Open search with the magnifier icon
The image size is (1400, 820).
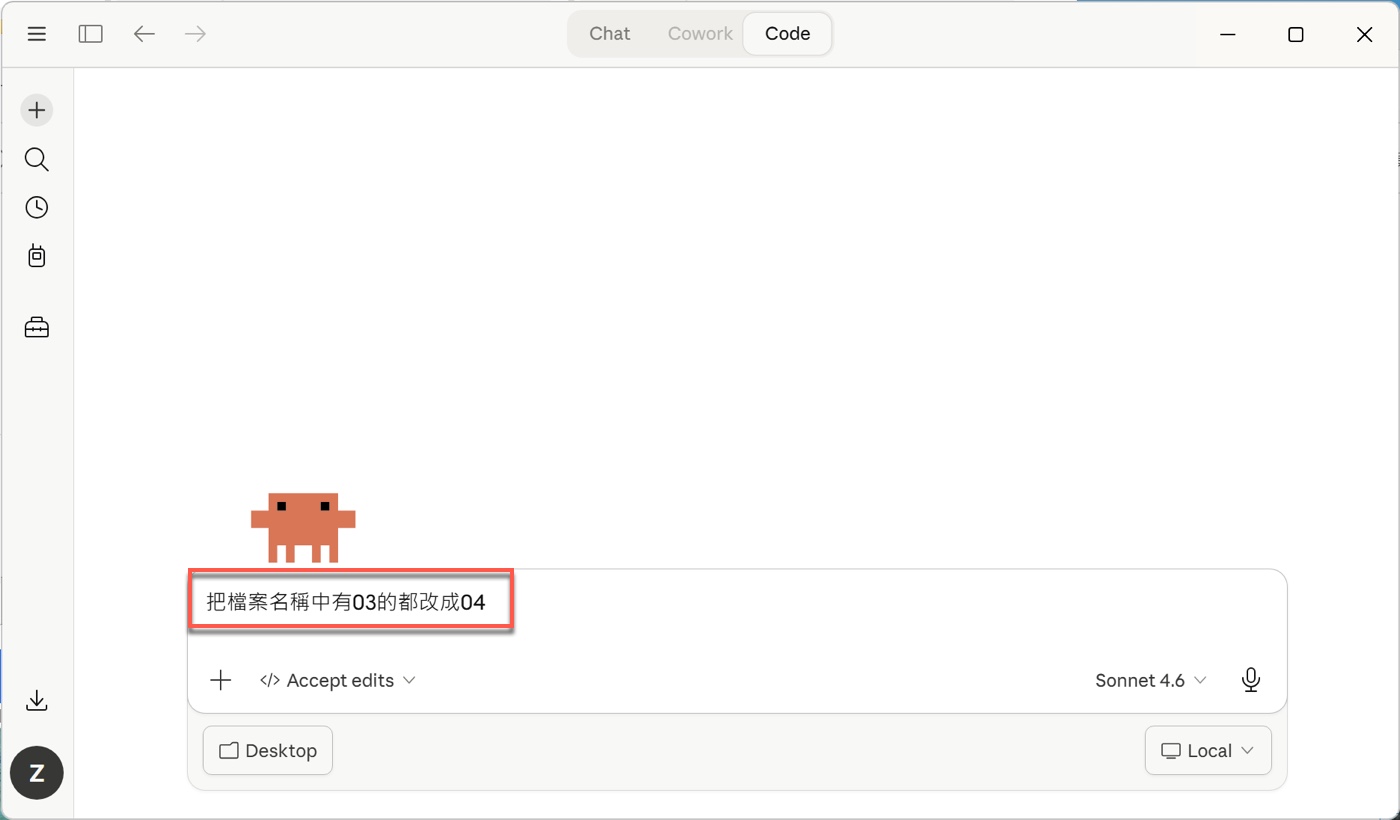37,159
